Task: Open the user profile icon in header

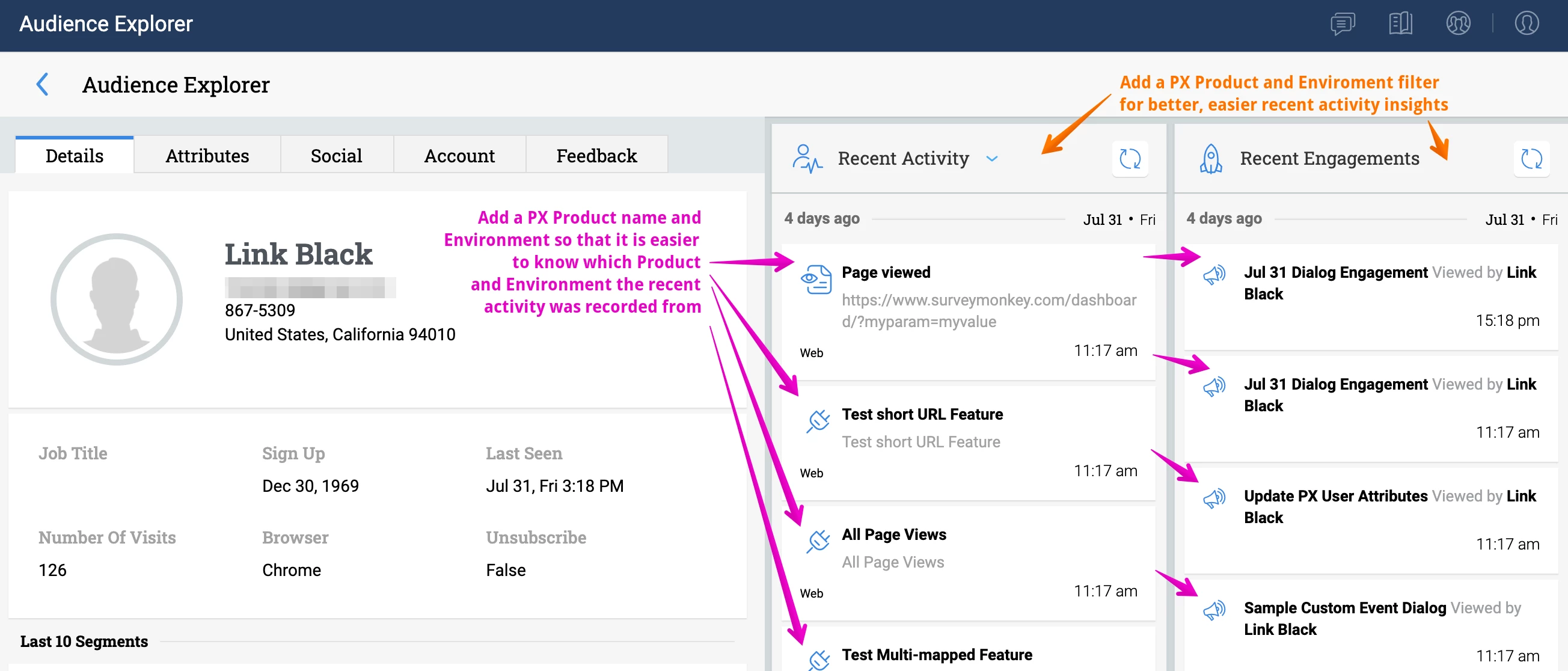Action: tap(1526, 23)
